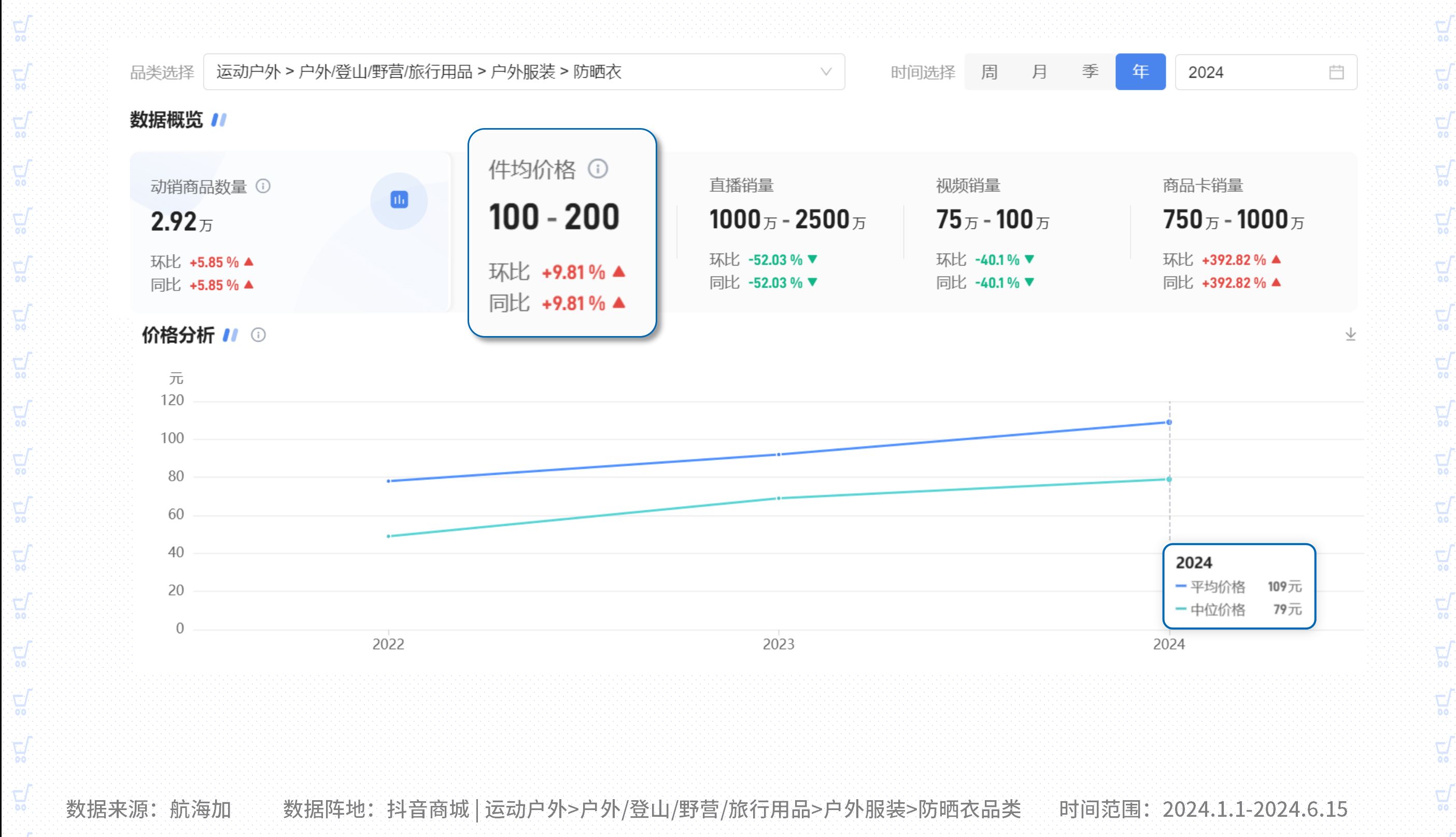Viewport: 1456px width, 837px height.
Task: Select the 年 time granularity
Action: pyautogui.click(x=1140, y=72)
